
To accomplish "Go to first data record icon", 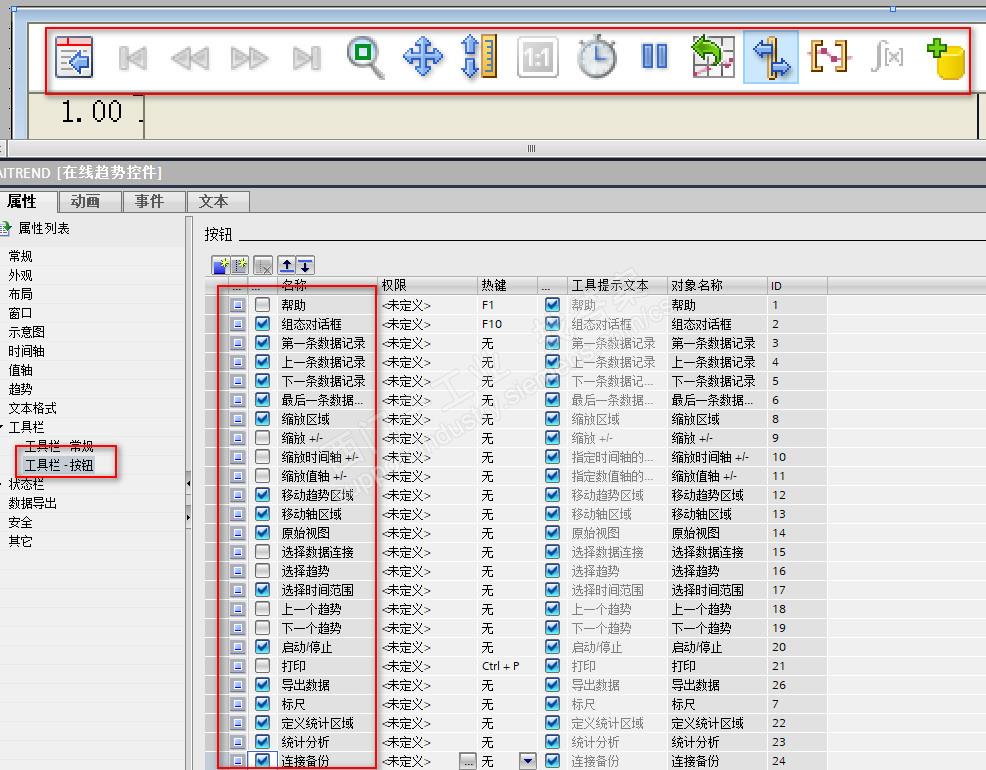I will coord(133,58).
